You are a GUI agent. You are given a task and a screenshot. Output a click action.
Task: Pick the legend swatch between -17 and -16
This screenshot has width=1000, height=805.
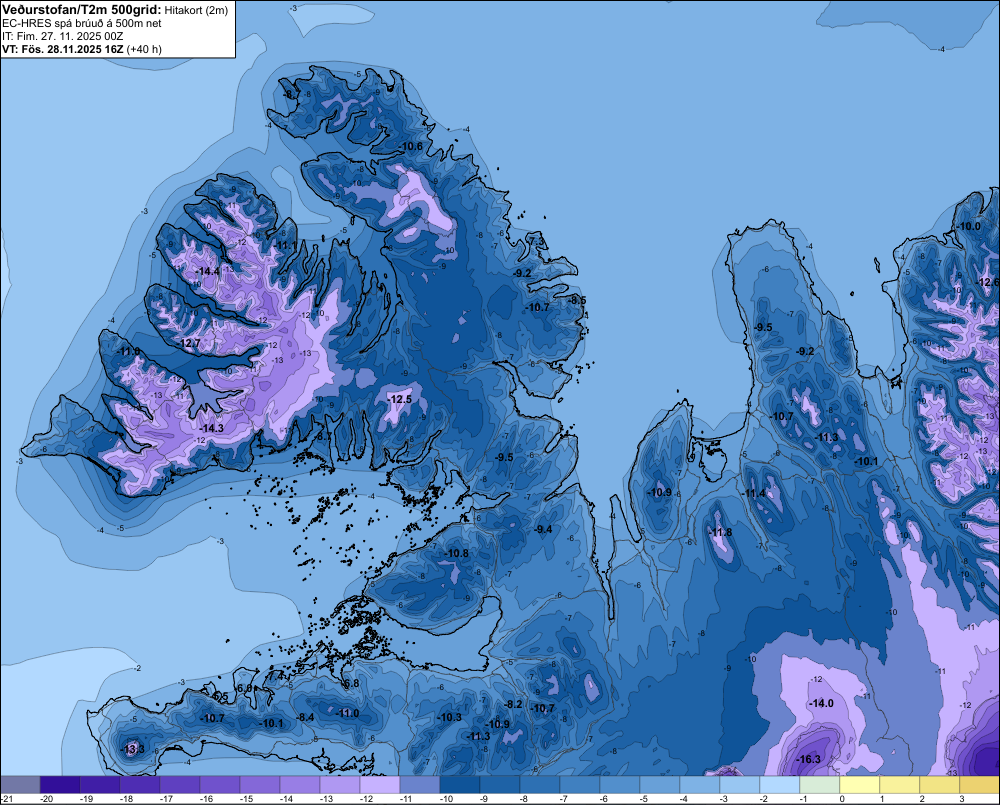click(x=180, y=785)
